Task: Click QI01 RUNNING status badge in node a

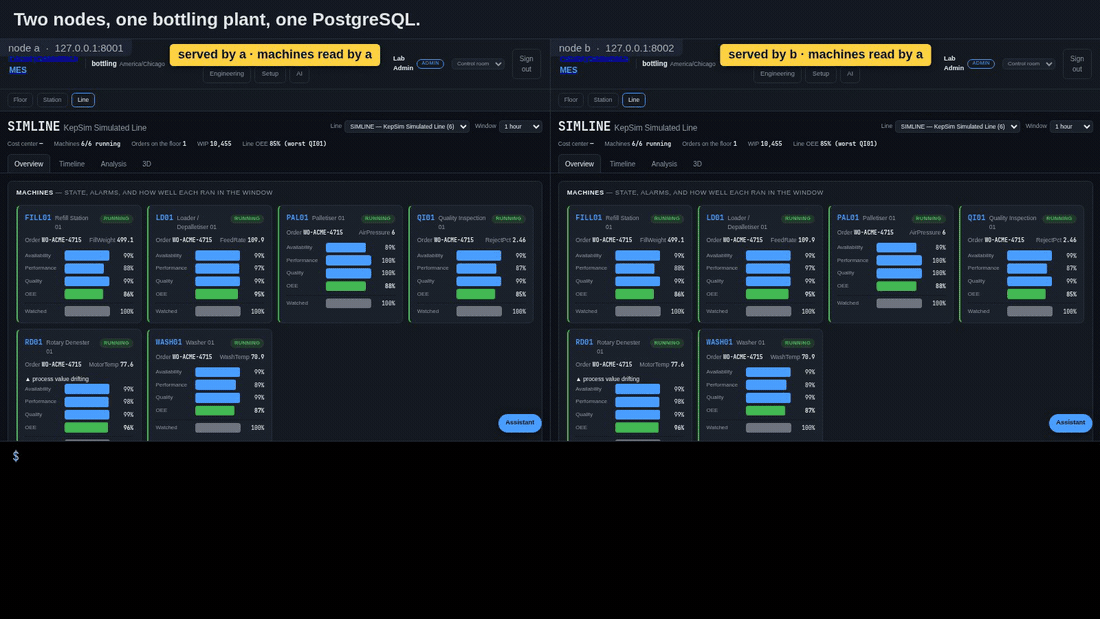Action: coord(509,218)
